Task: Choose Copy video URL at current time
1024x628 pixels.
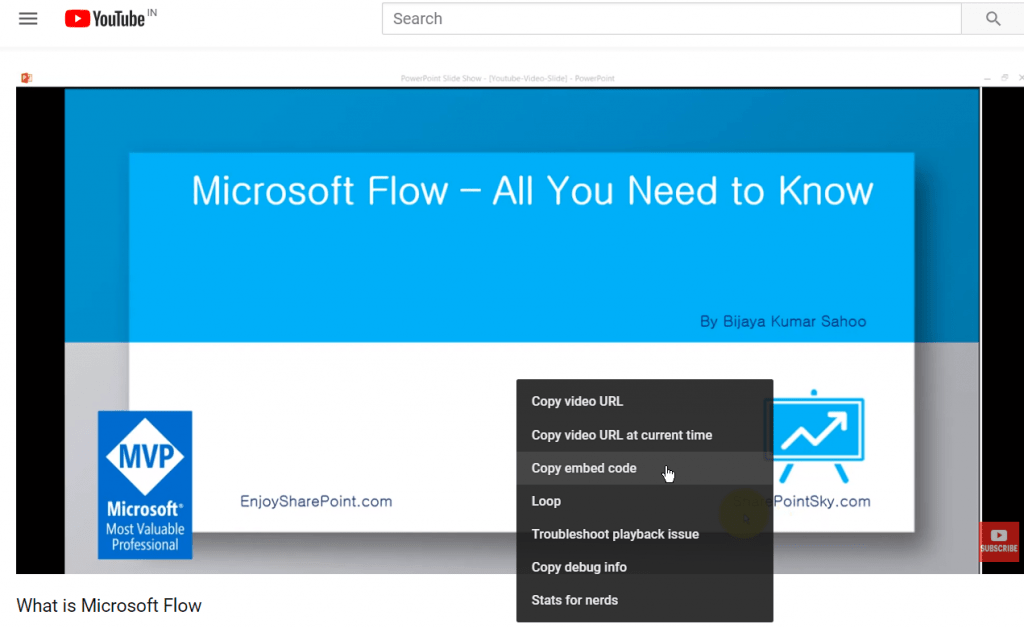Action: (644, 435)
